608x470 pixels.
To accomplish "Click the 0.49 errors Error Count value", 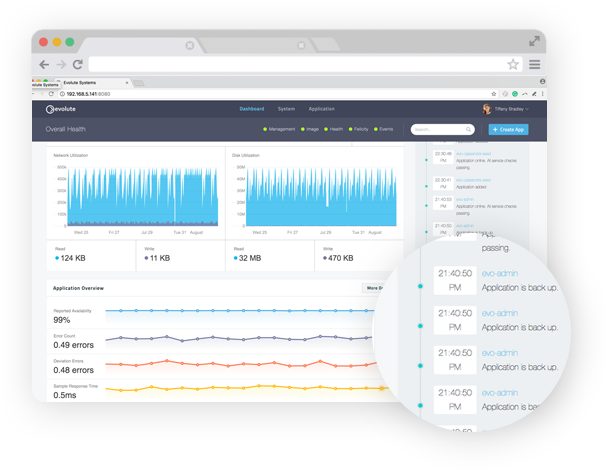I will coord(74,345).
